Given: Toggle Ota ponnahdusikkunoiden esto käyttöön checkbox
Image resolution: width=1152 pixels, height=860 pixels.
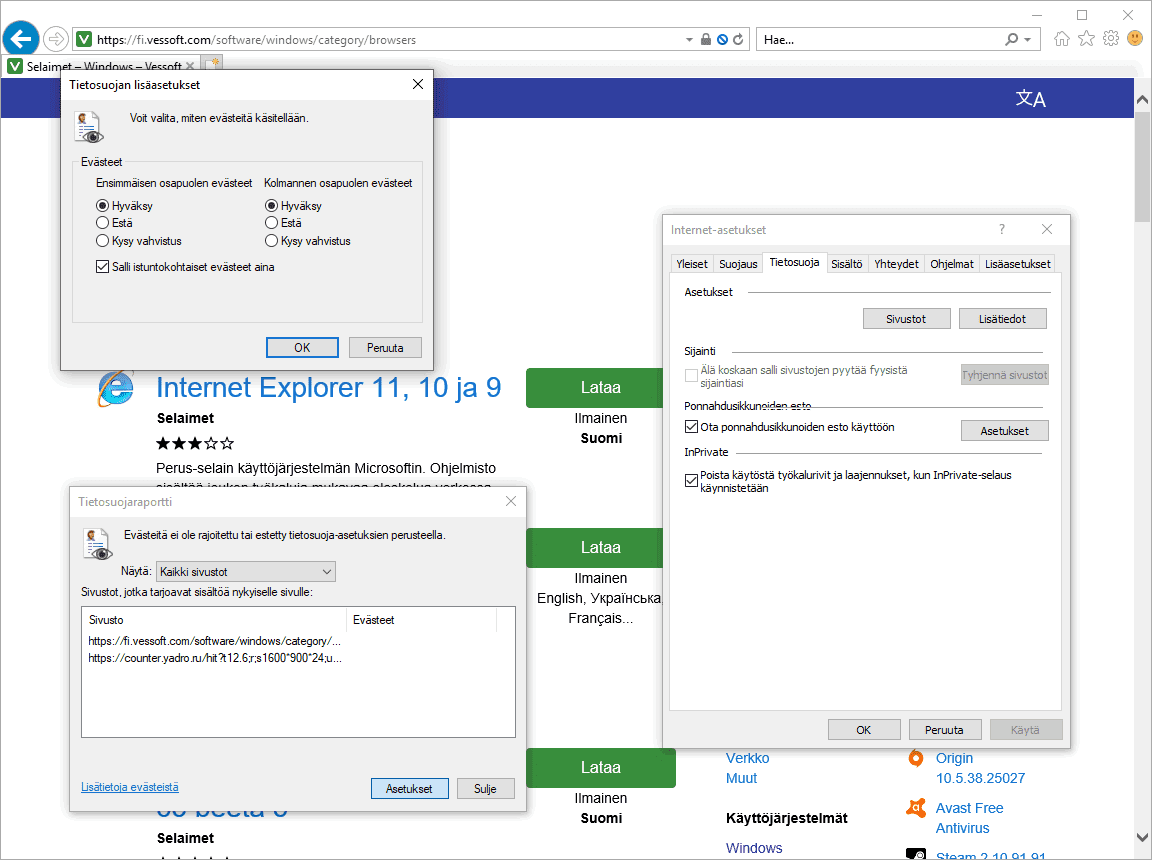Looking at the screenshot, I should coord(691,427).
